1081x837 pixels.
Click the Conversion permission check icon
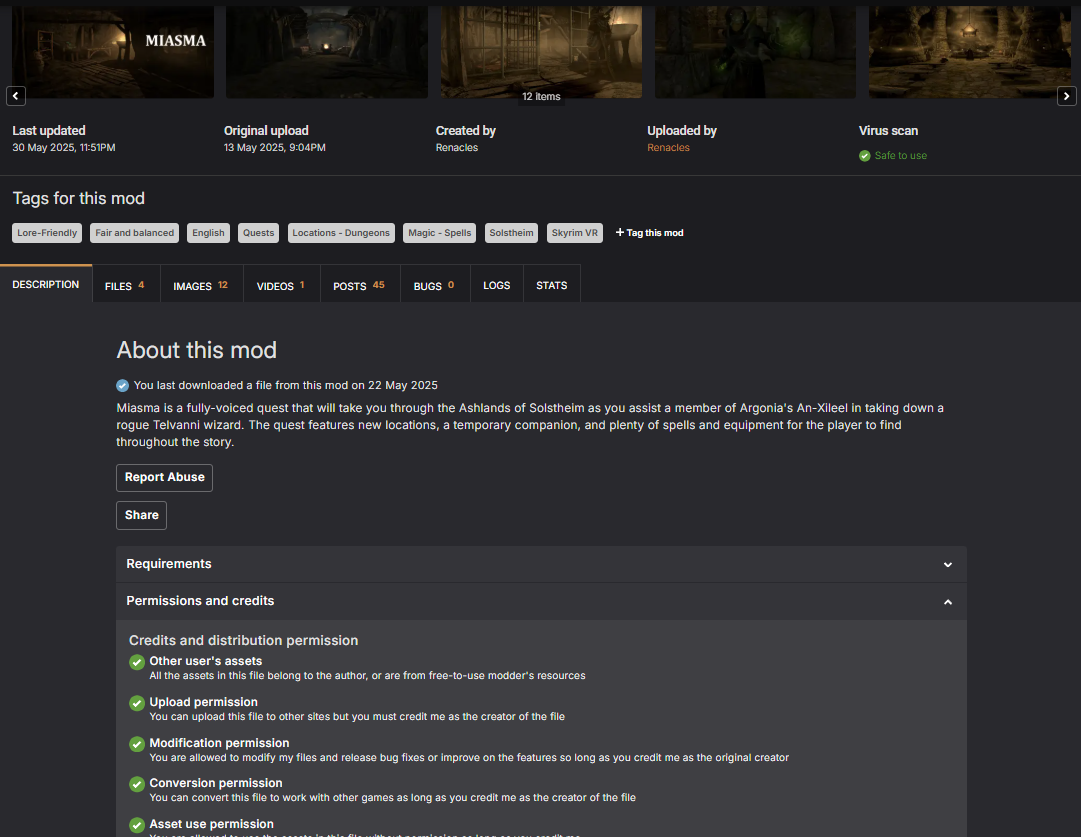pyautogui.click(x=137, y=784)
